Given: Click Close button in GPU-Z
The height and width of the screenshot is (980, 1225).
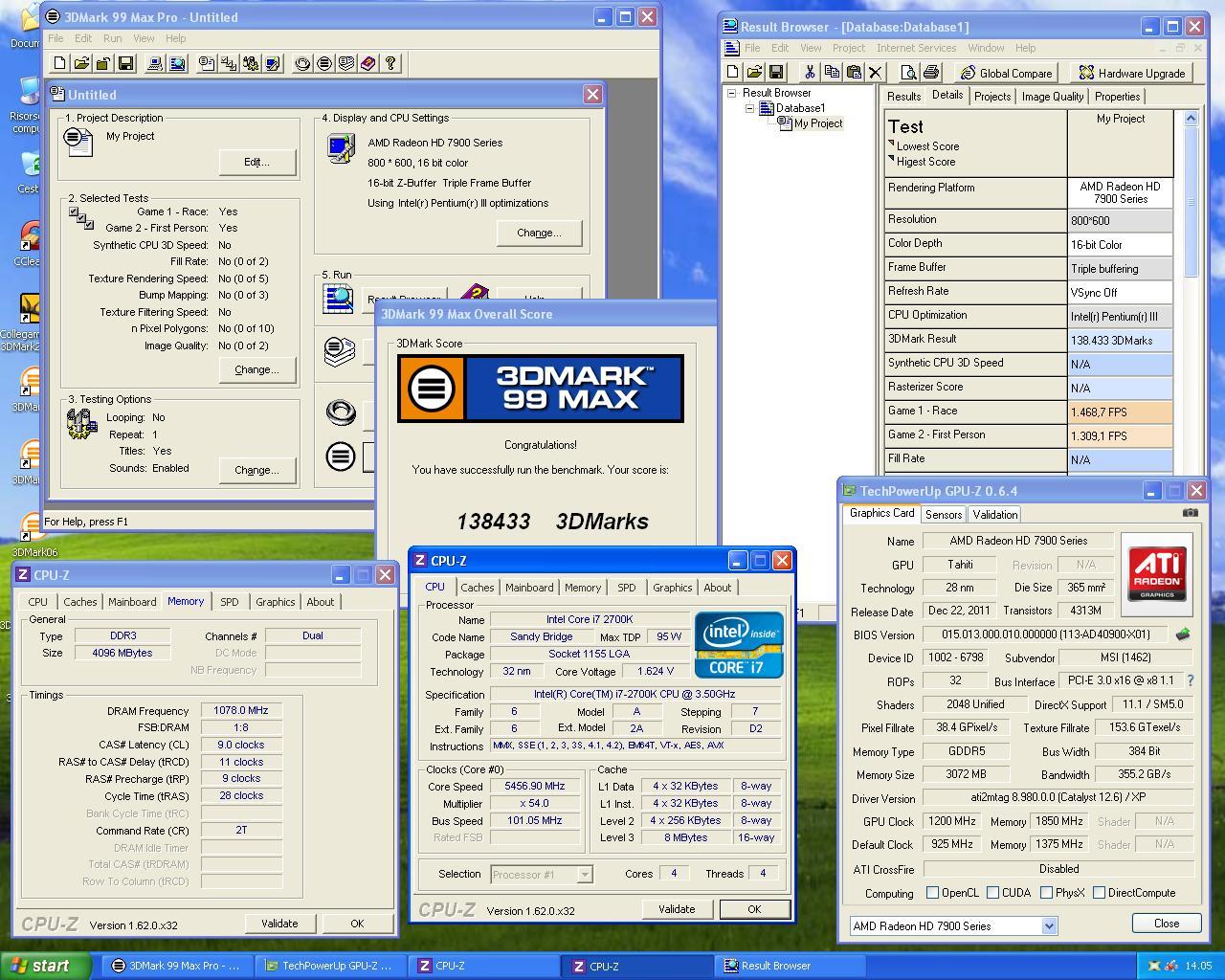Looking at the screenshot, I should point(1167,924).
